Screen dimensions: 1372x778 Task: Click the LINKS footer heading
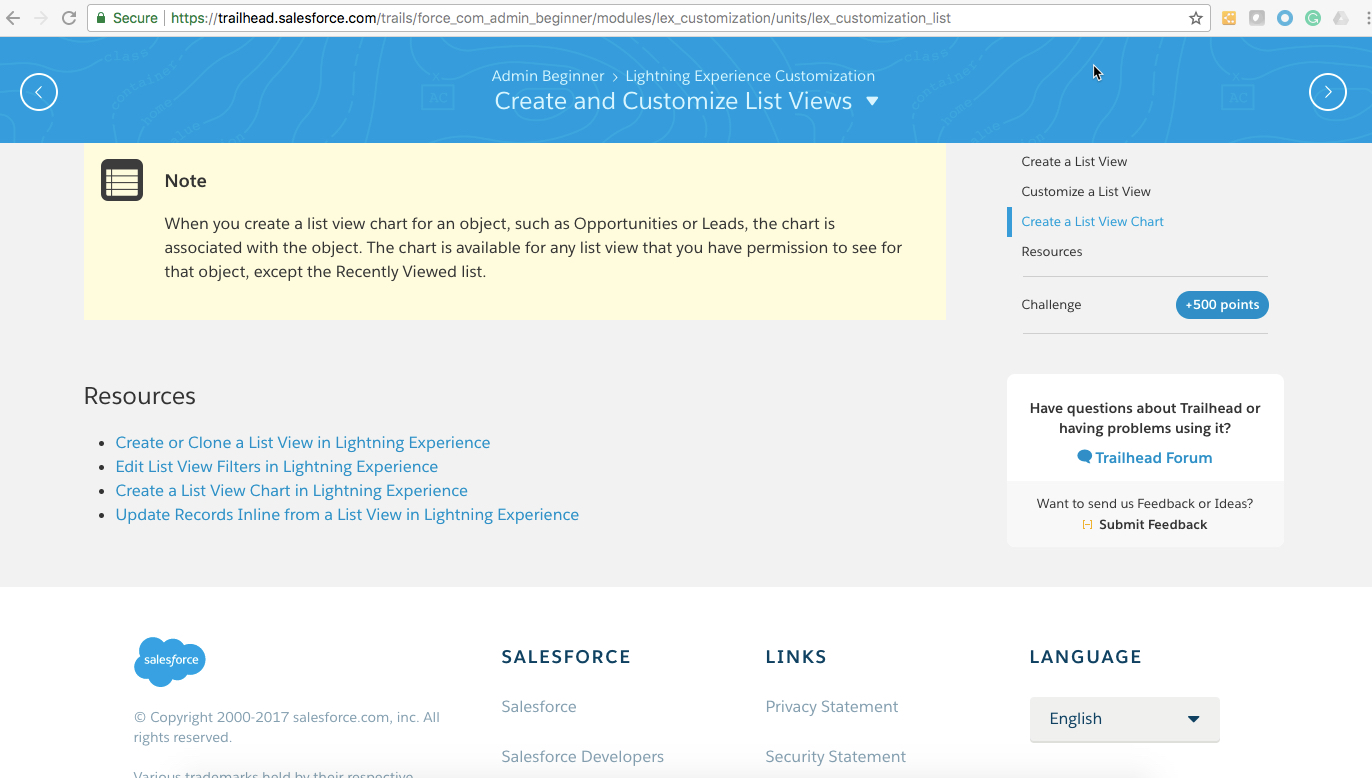(796, 657)
